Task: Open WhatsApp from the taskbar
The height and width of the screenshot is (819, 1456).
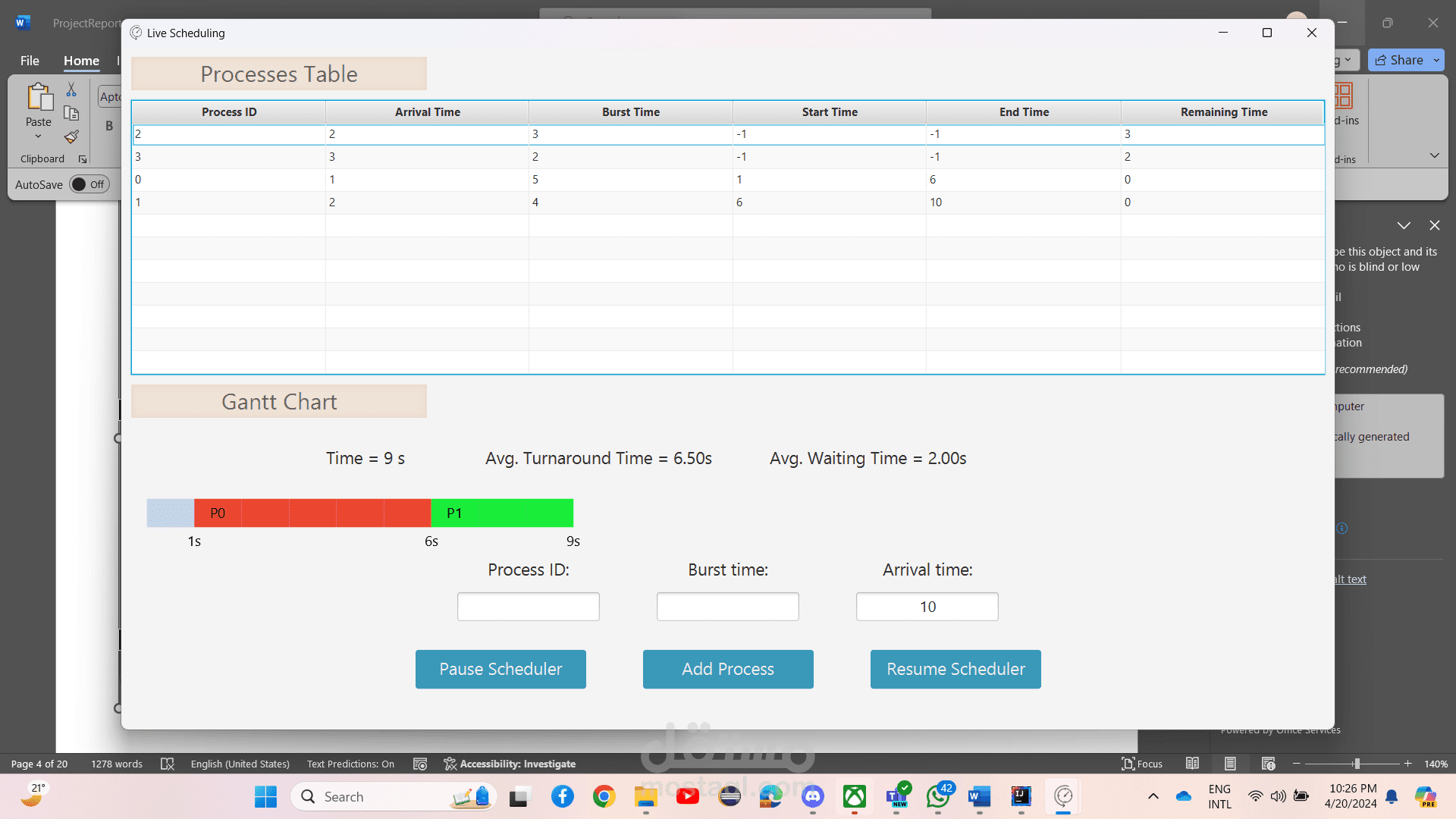Action: pos(939,796)
